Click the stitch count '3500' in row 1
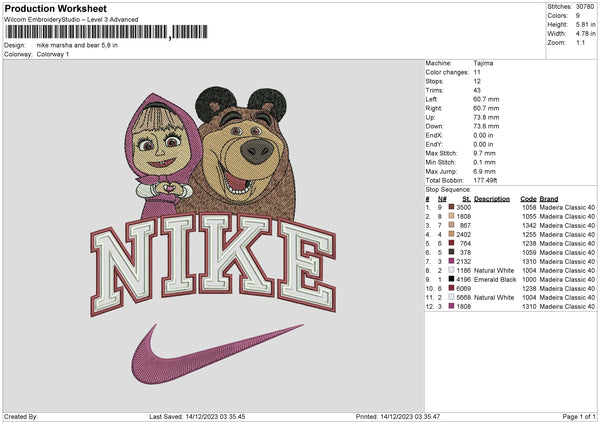 pos(463,207)
